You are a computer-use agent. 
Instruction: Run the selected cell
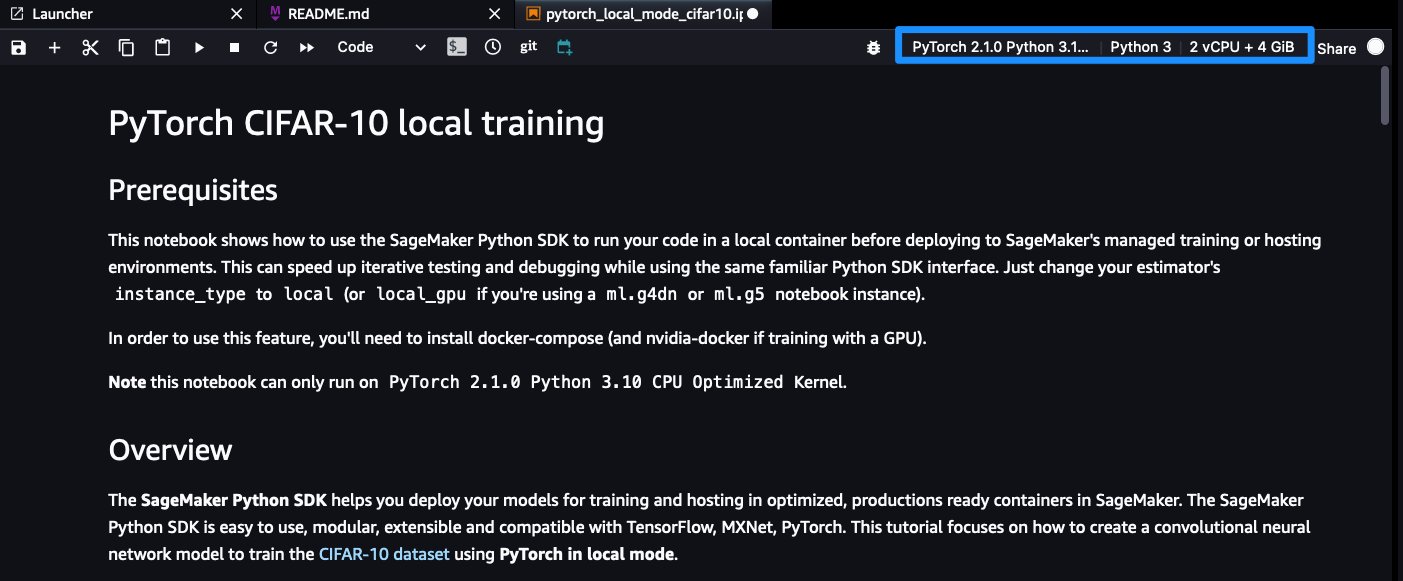(199, 47)
